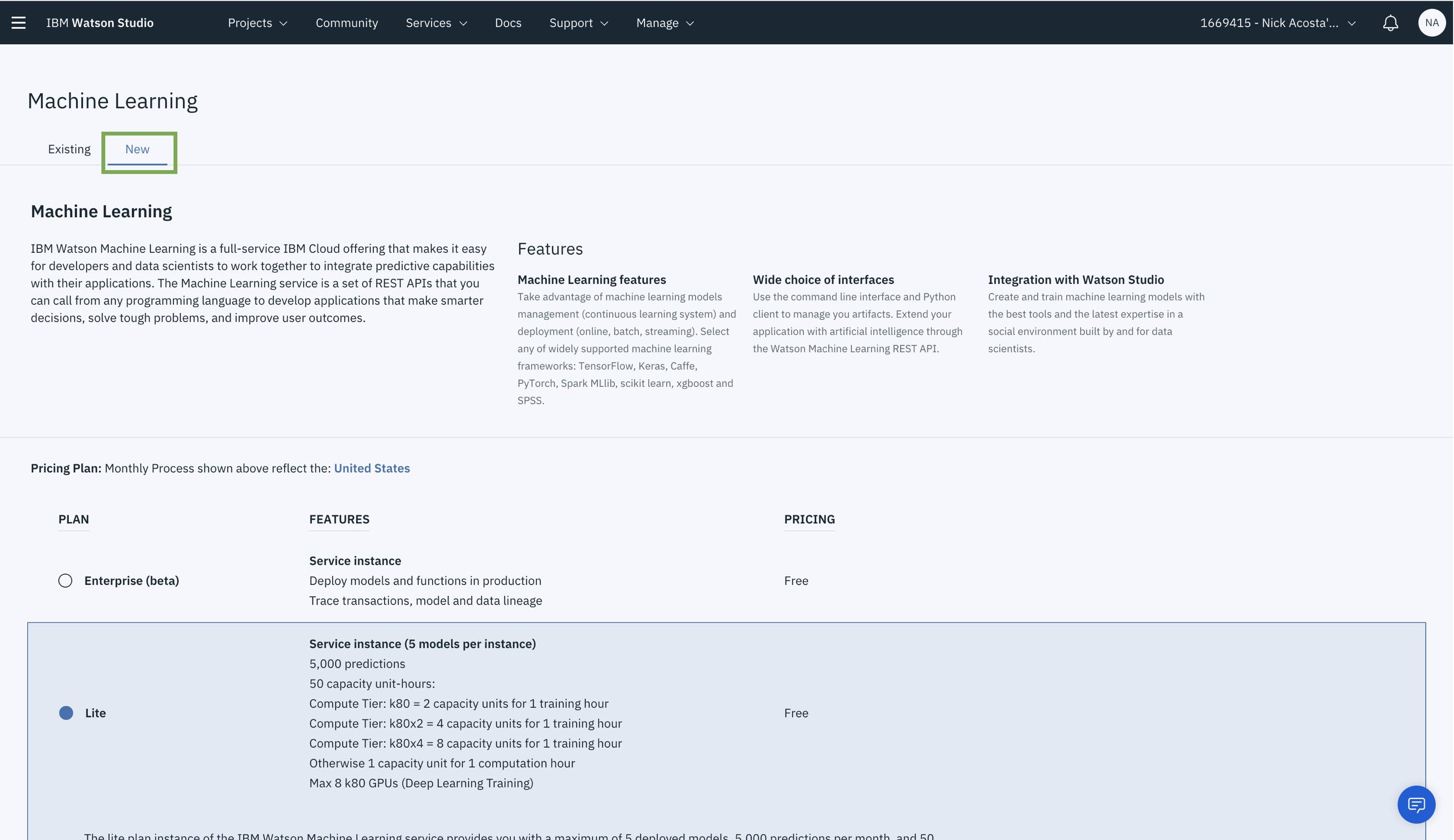Image resolution: width=1454 pixels, height=840 pixels.
Task: Switch to the Existing tab
Action: pyautogui.click(x=69, y=149)
